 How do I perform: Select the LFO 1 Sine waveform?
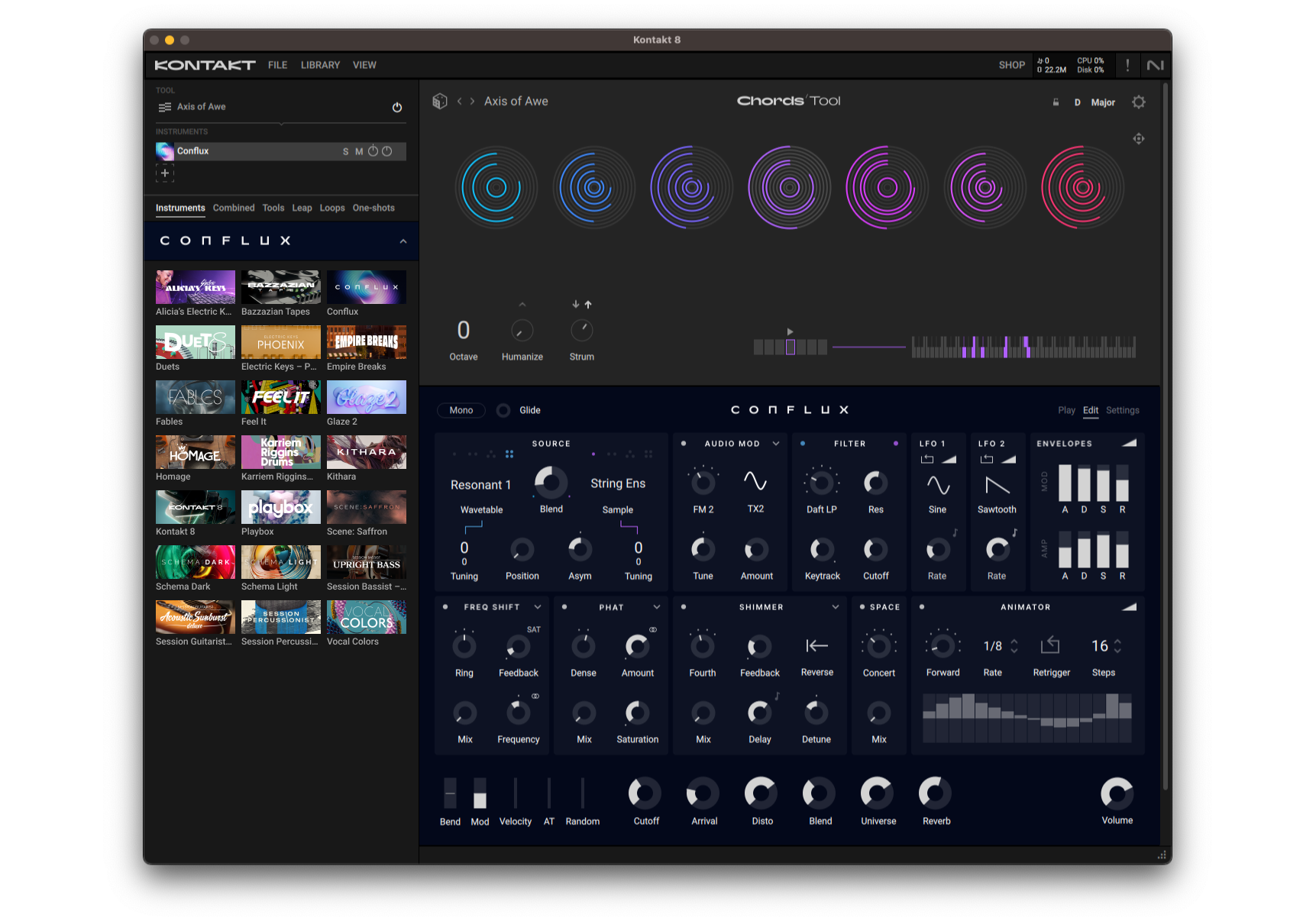pyautogui.click(x=938, y=486)
